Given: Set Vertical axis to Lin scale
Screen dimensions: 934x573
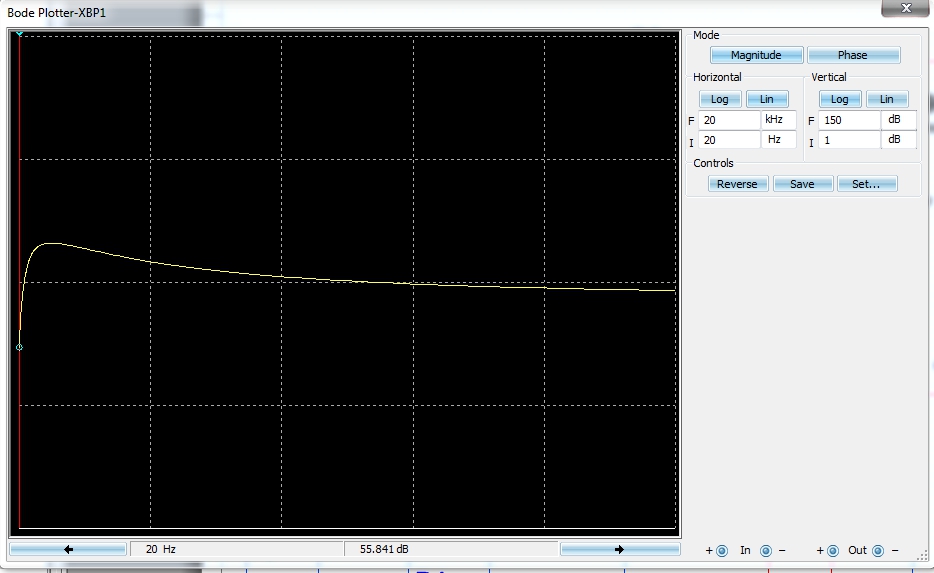Looking at the screenshot, I should click(x=886, y=99).
